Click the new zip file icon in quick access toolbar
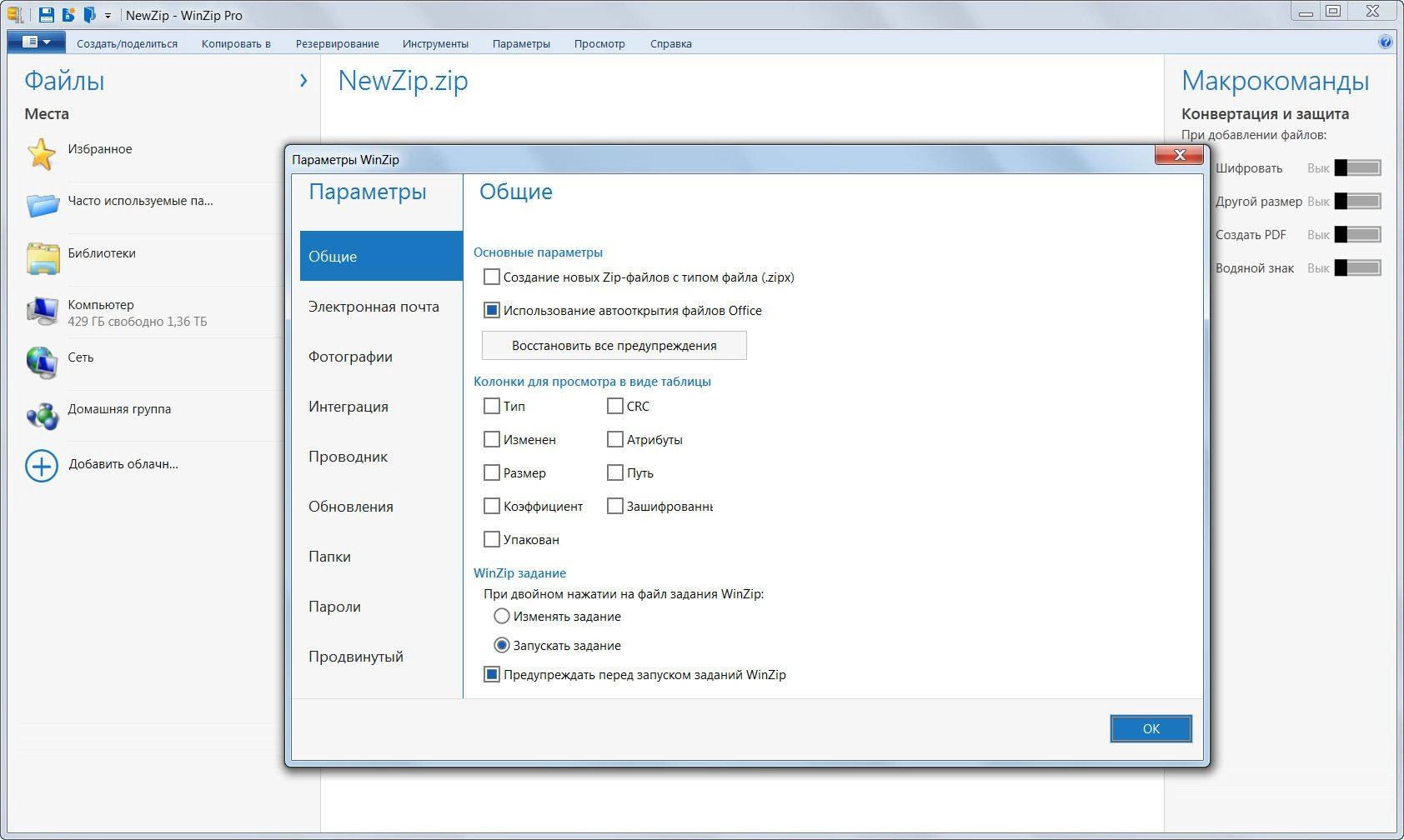Image resolution: width=1404 pixels, height=840 pixels. click(x=68, y=14)
